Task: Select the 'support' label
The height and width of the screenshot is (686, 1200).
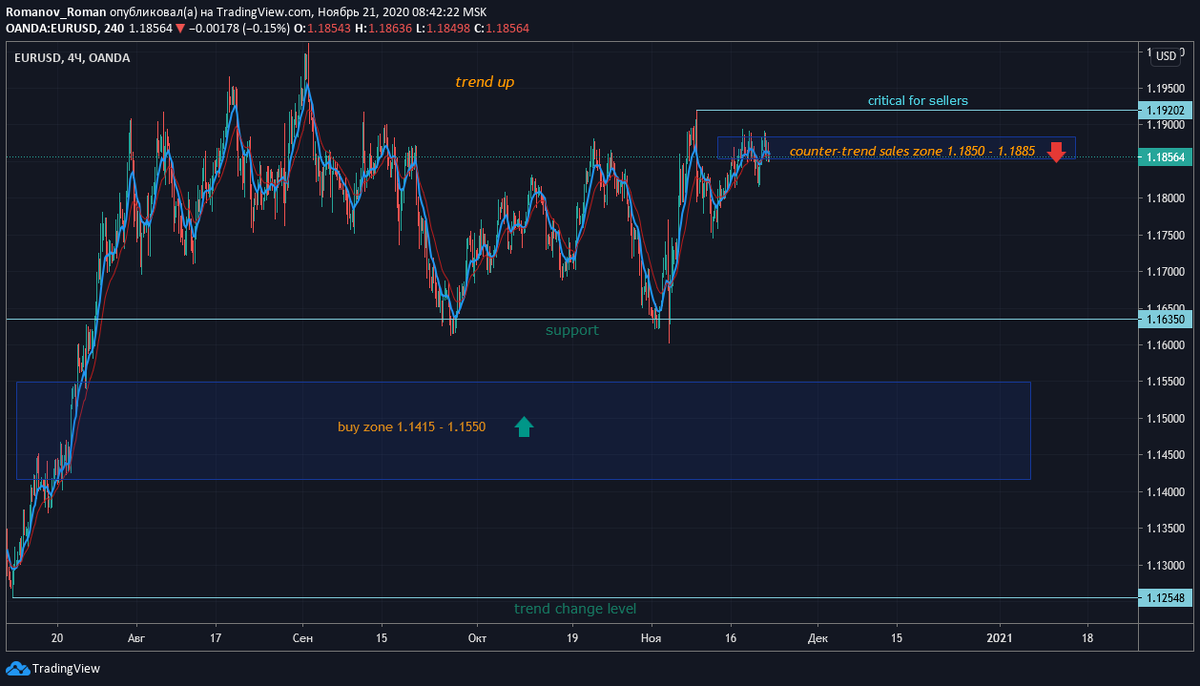Action: (x=572, y=329)
